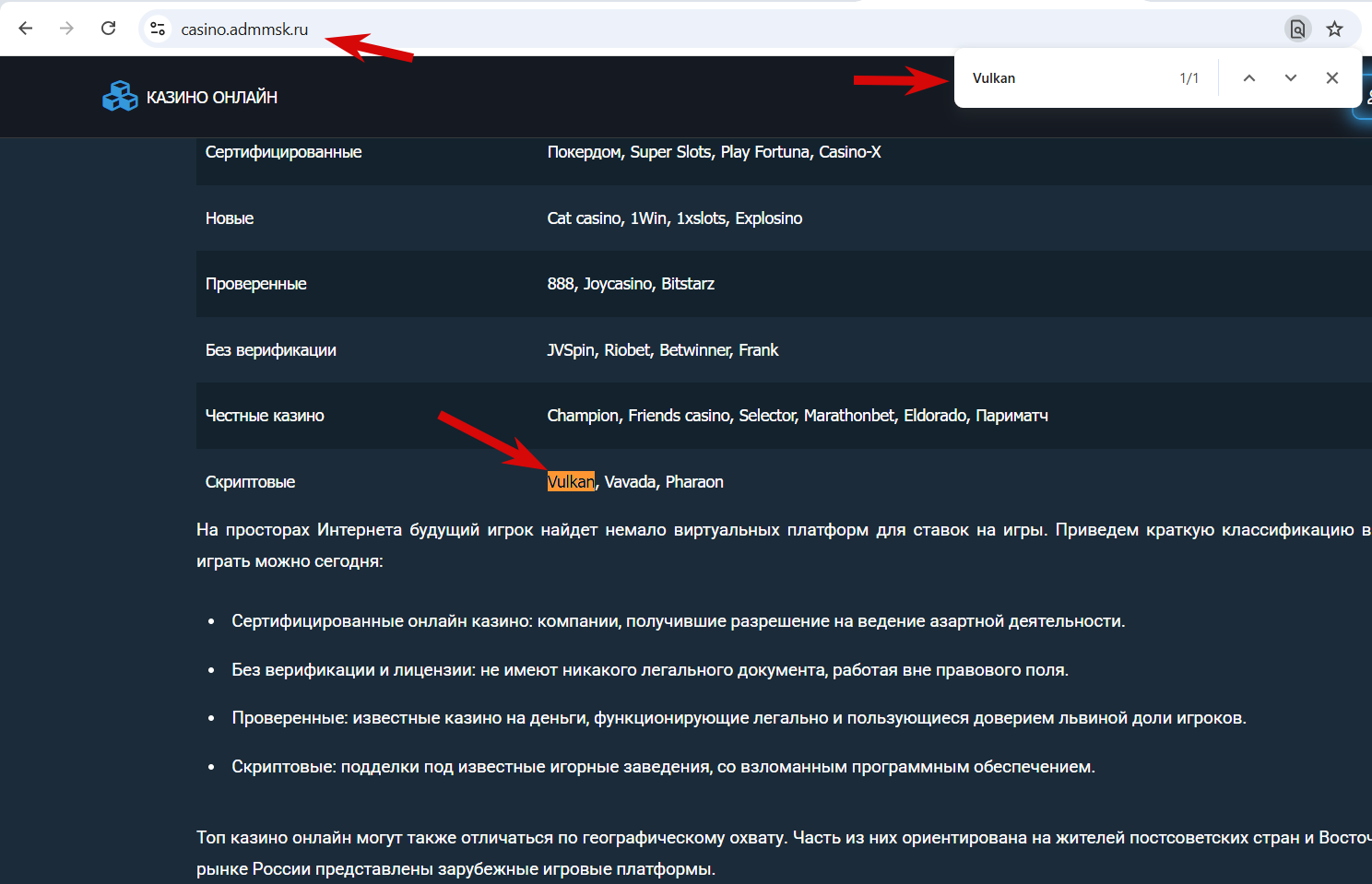The width and height of the screenshot is (1372, 884).
Task: Click the cell JVSpin, Riobet, Betwinner, Frank
Action: click(662, 350)
